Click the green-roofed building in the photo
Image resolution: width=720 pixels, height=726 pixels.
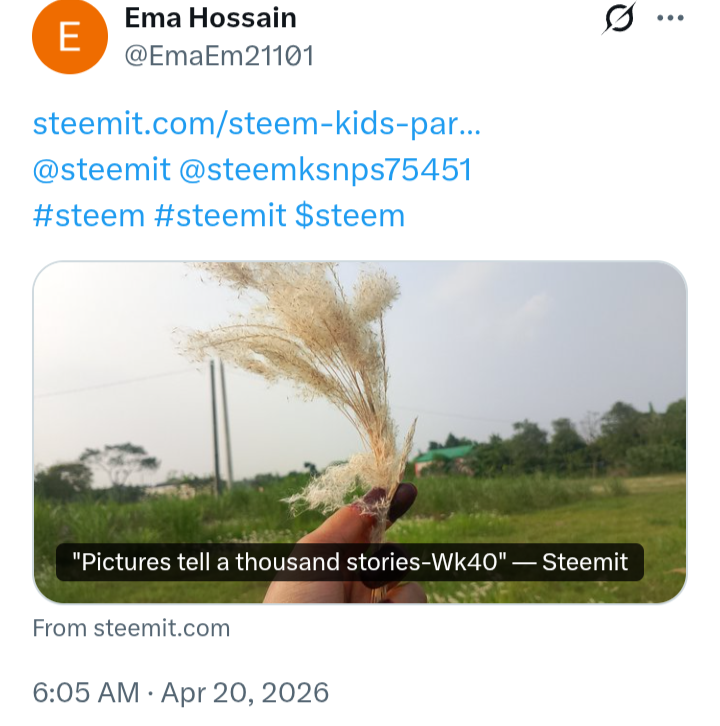[443, 458]
